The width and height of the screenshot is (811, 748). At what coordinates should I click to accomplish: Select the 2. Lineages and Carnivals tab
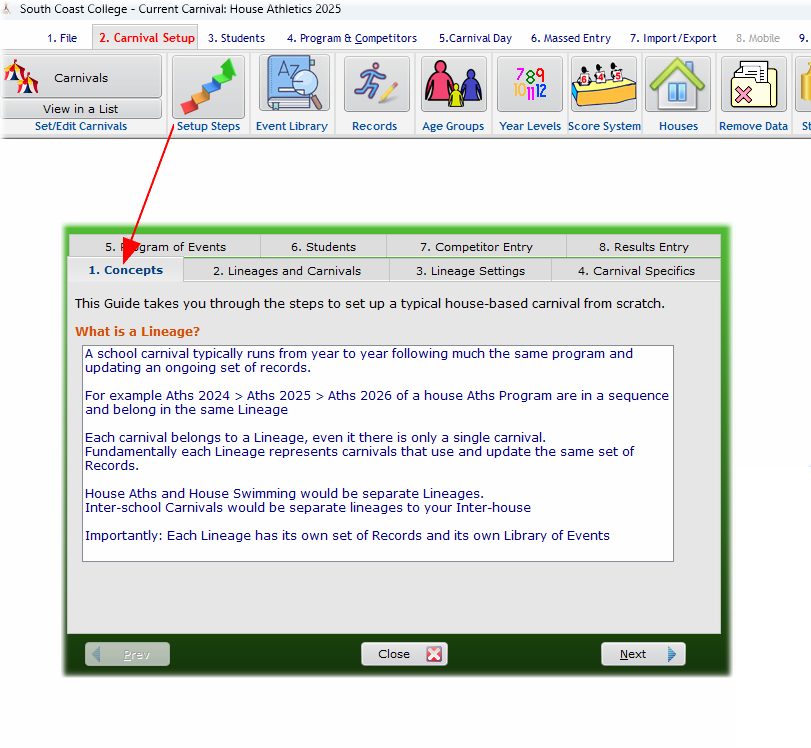click(x=286, y=271)
